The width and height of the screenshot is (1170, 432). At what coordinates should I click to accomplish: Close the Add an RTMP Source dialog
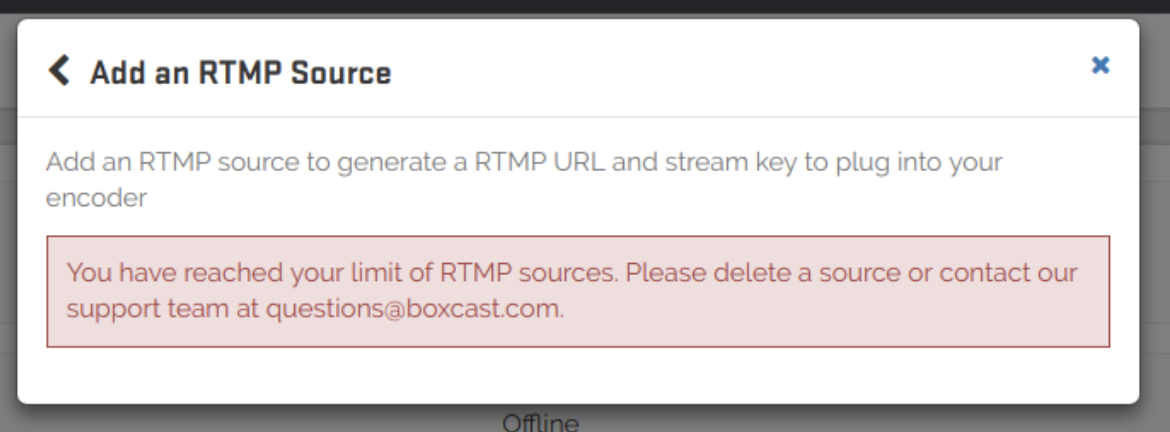point(1100,66)
